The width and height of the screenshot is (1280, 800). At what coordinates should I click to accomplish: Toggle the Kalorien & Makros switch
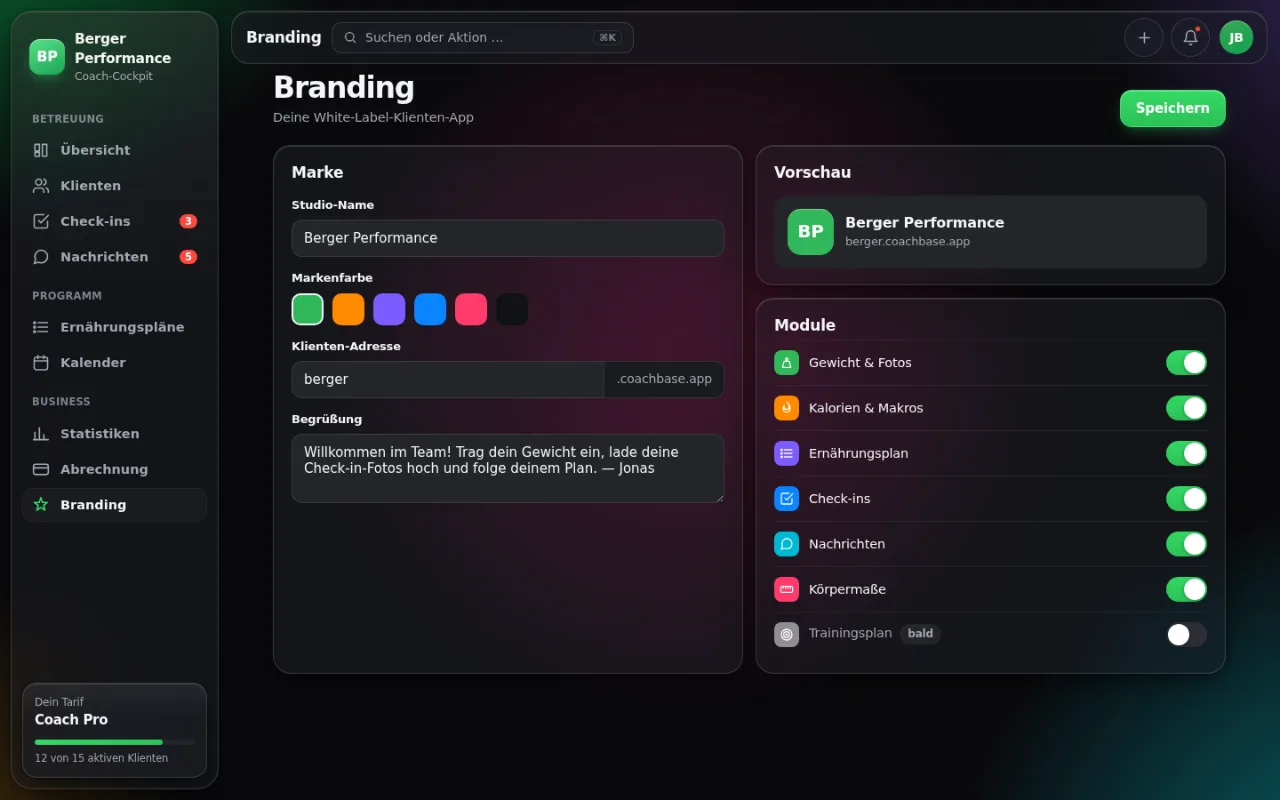[x=1186, y=408]
